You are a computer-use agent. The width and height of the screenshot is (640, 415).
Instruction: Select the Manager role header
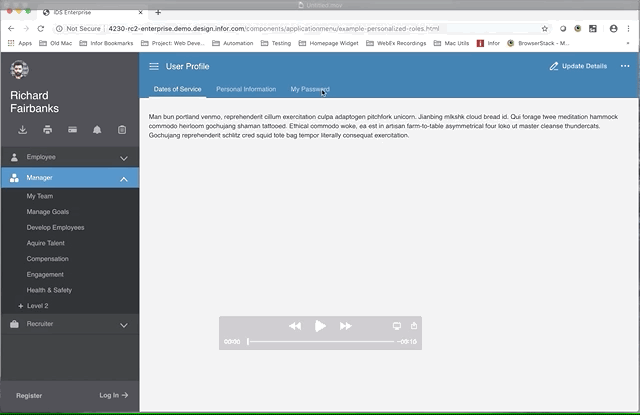[x=70, y=178]
